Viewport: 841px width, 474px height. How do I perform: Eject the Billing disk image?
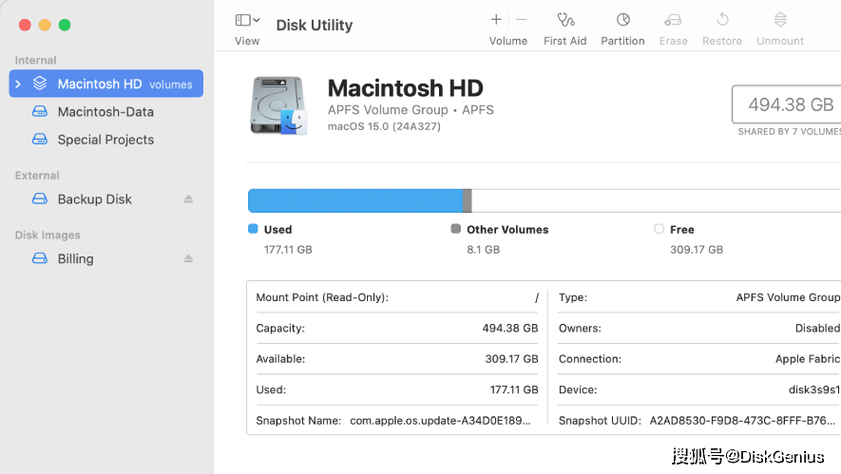(x=188, y=258)
